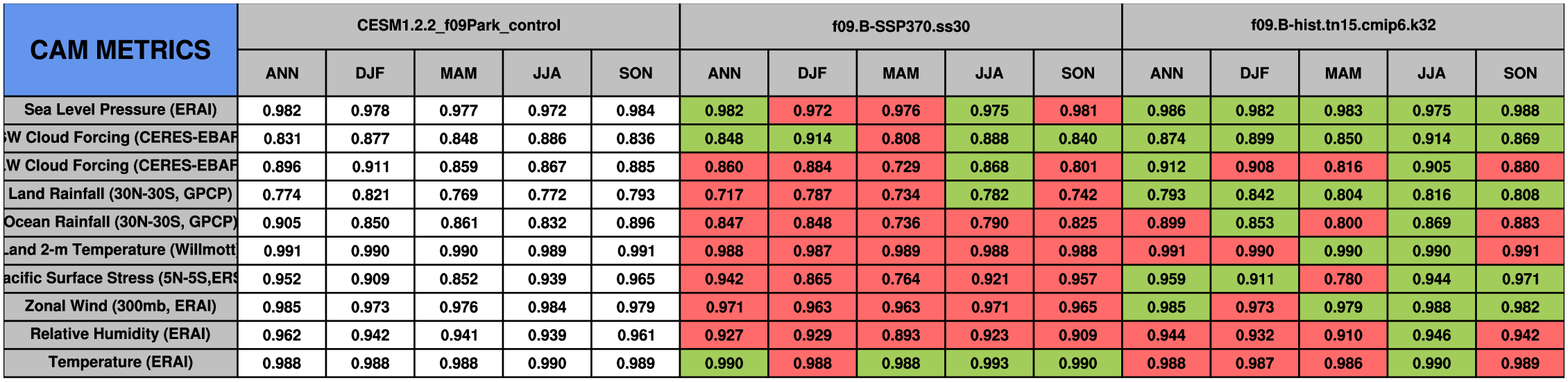Open the Sea Level Pressure (ERAI) row label
The height and width of the screenshot is (382, 1568).
point(120,110)
